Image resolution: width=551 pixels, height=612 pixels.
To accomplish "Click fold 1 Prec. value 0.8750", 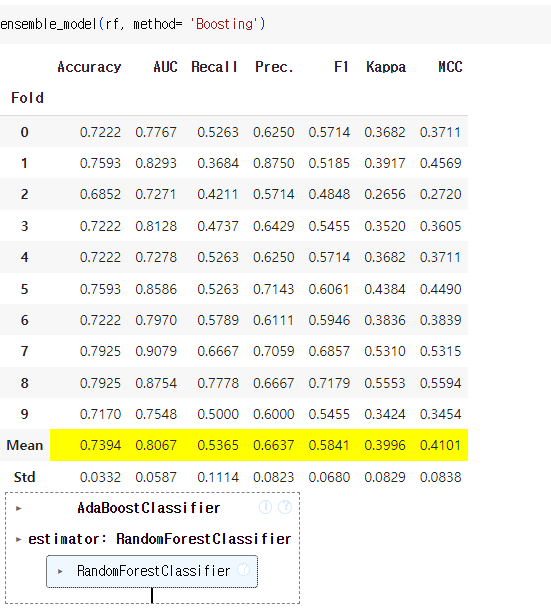I will (x=274, y=163).
